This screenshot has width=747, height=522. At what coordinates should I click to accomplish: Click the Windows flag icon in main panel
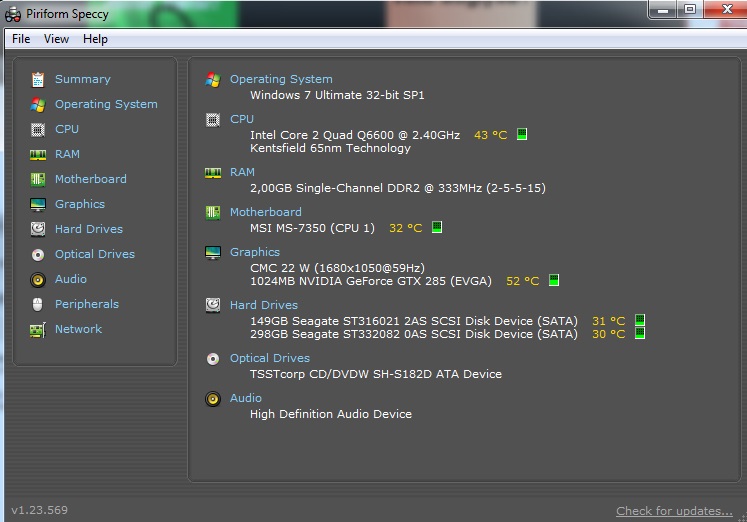click(213, 80)
